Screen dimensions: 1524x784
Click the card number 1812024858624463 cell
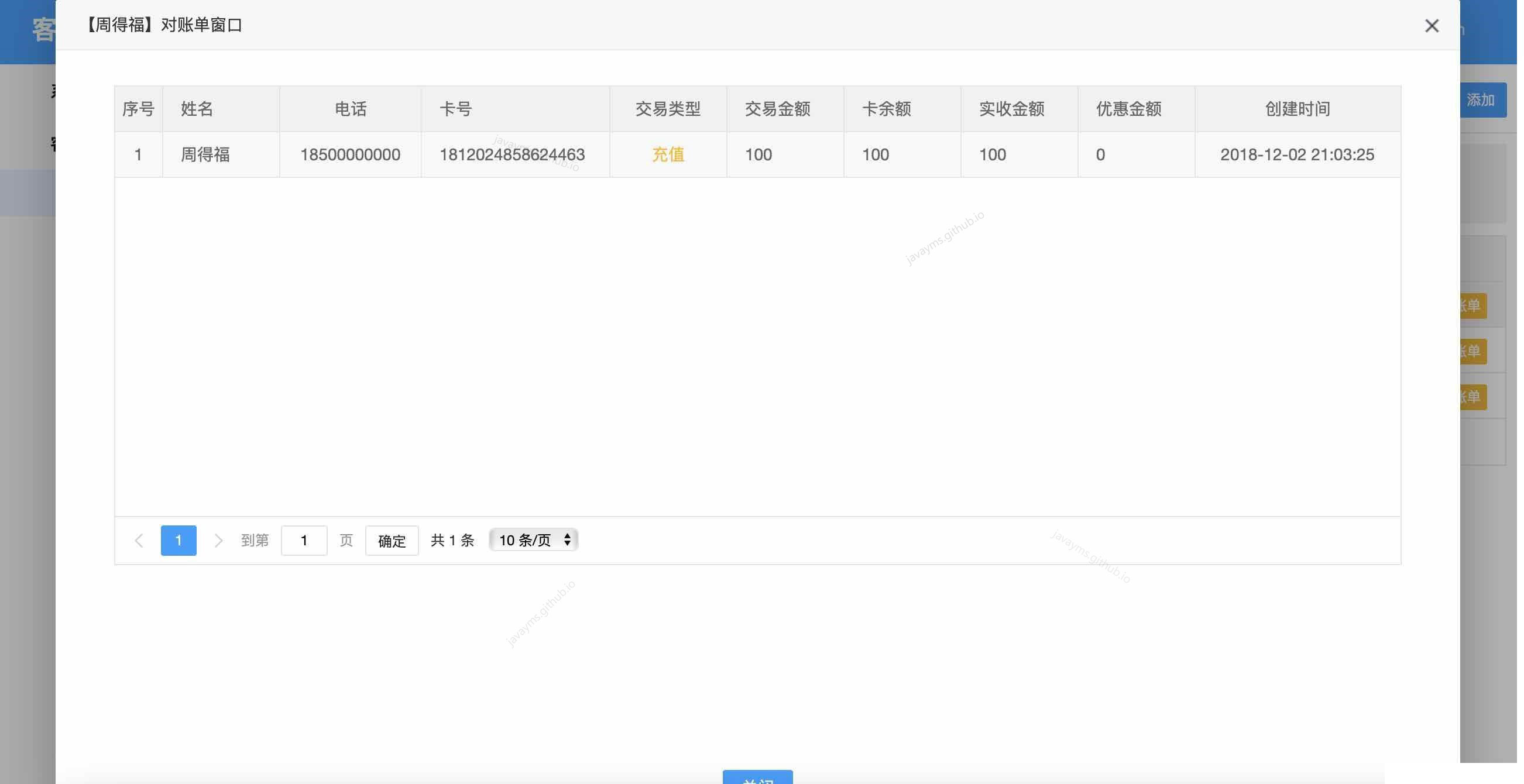(x=513, y=154)
